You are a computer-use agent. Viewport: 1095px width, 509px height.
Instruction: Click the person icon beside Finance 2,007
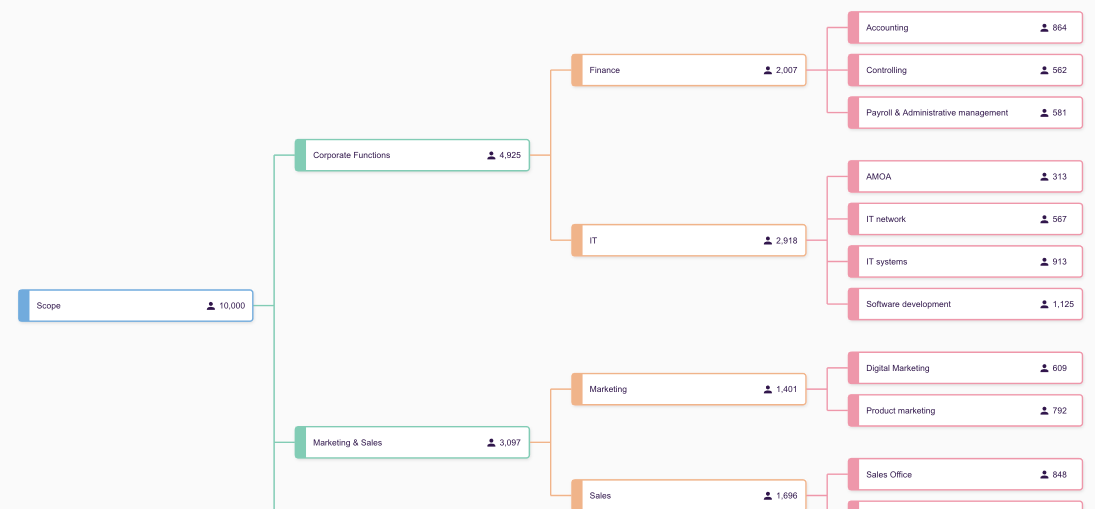(x=768, y=70)
